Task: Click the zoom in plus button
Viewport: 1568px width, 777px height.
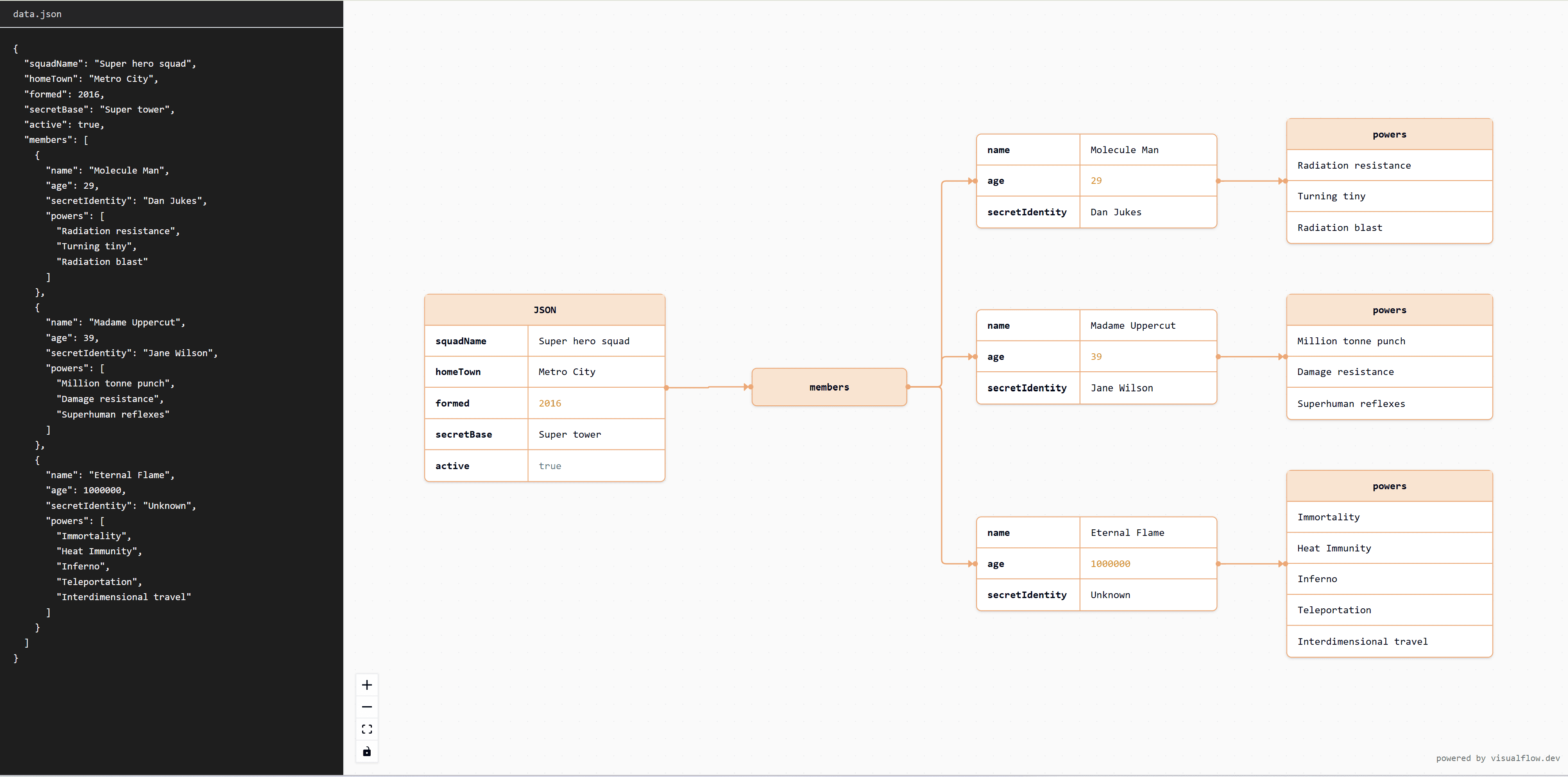Action: pos(367,685)
